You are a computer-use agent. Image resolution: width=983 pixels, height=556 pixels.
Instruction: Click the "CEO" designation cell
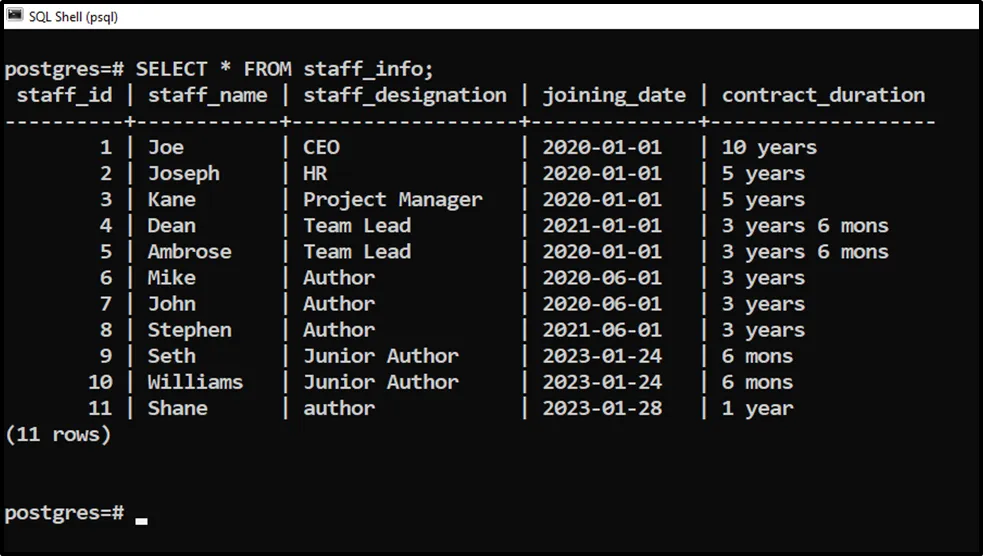tap(321, 148)
